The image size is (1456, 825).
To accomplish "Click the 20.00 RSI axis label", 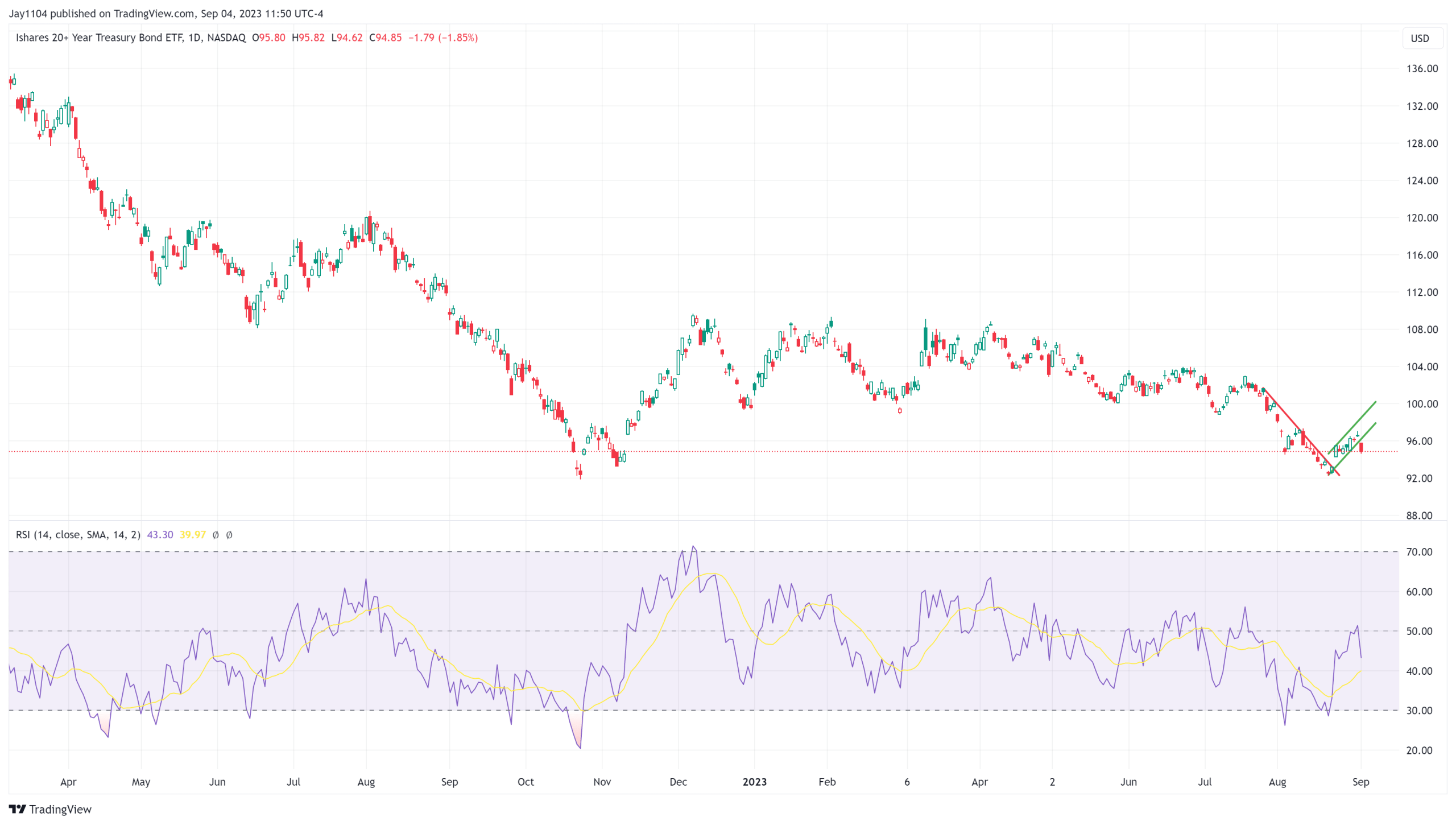I will [1419, 751].
